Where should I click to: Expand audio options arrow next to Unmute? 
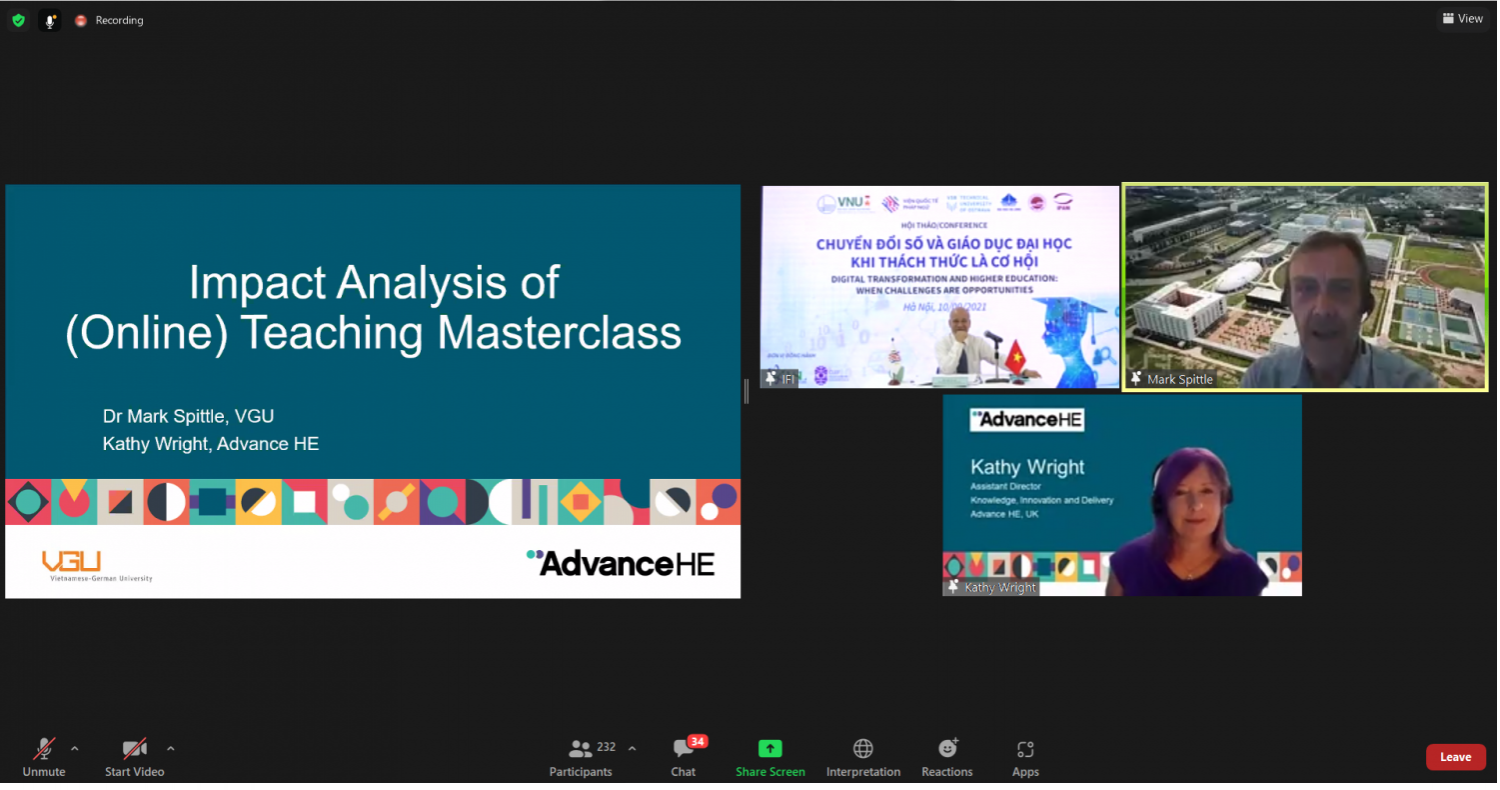coord(75,748)
